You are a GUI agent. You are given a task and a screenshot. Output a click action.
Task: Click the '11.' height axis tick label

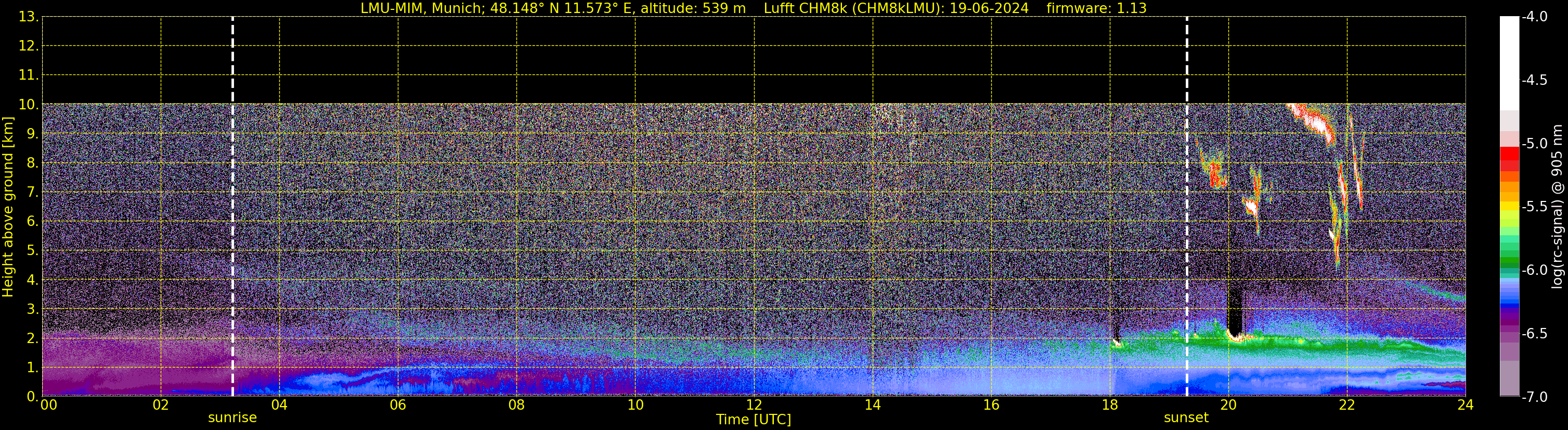click(x=29, y=75)
